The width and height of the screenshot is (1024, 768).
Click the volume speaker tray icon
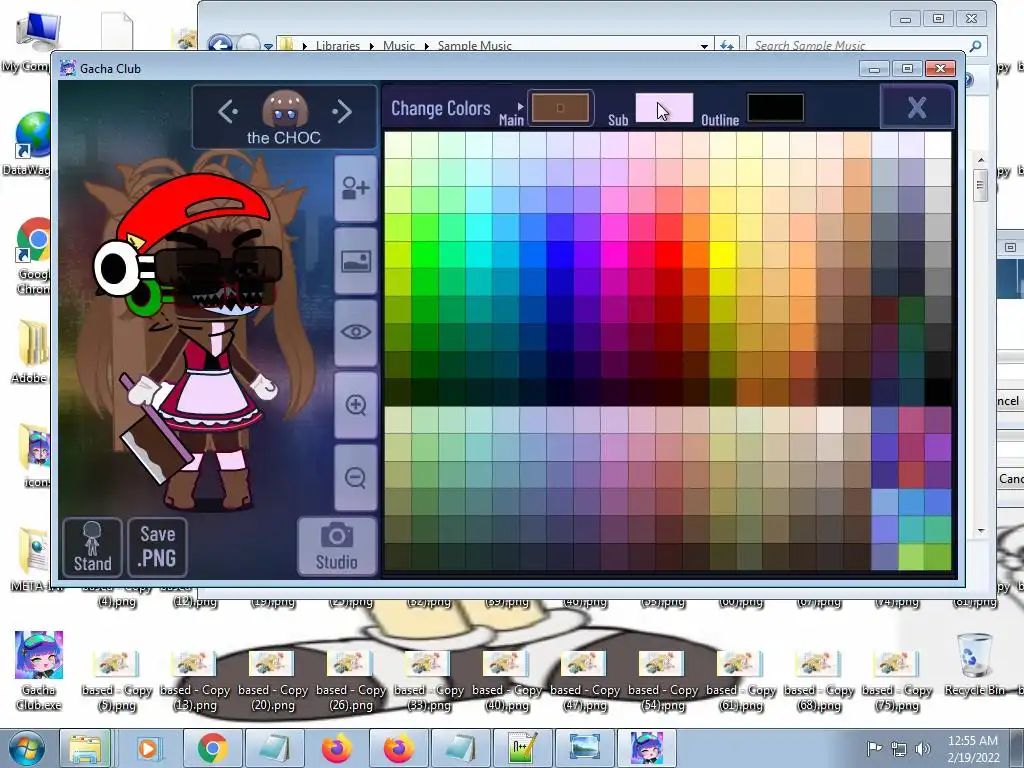point(922,748)
